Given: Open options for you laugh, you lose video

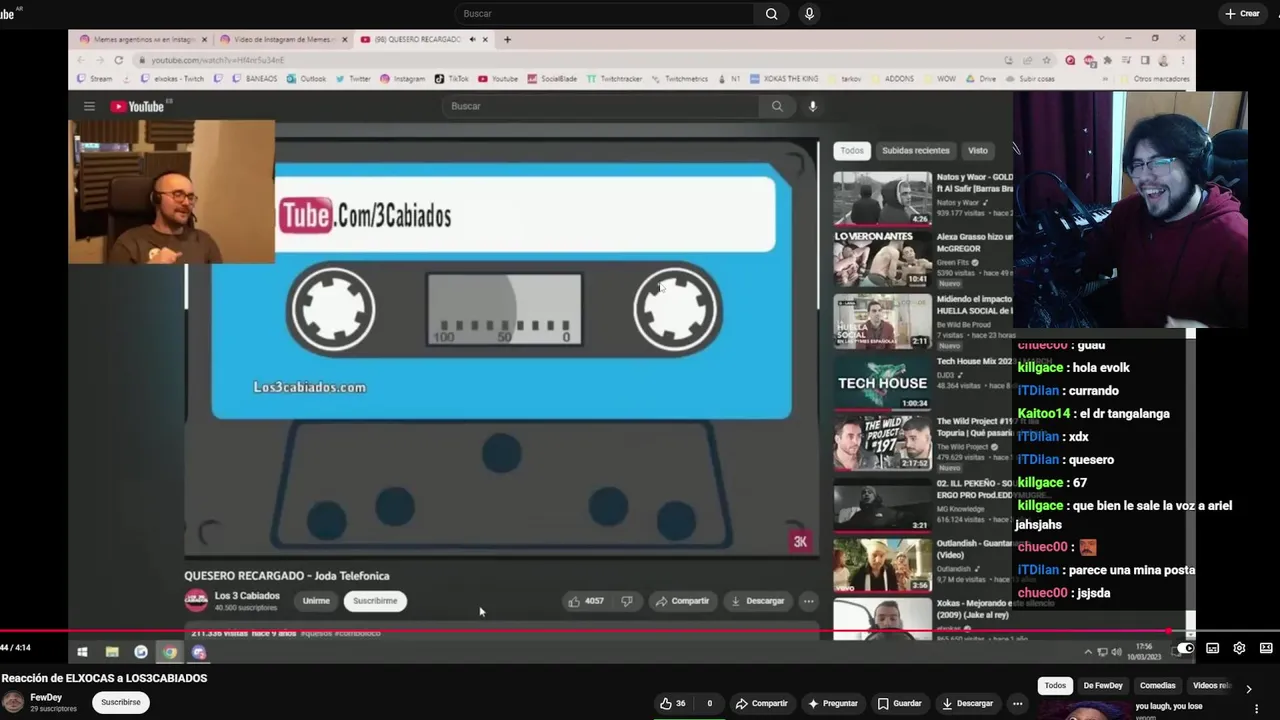Looking at the screenshot, I should pos(1256,708).
